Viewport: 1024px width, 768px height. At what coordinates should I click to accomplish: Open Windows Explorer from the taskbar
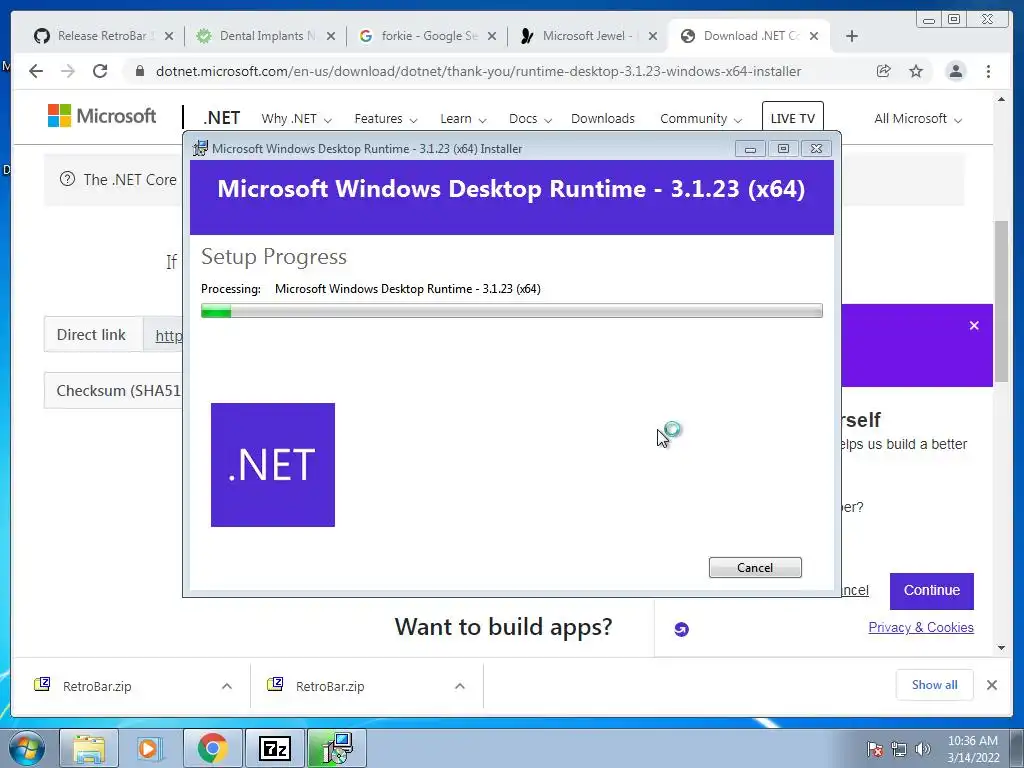pos(89,748)
